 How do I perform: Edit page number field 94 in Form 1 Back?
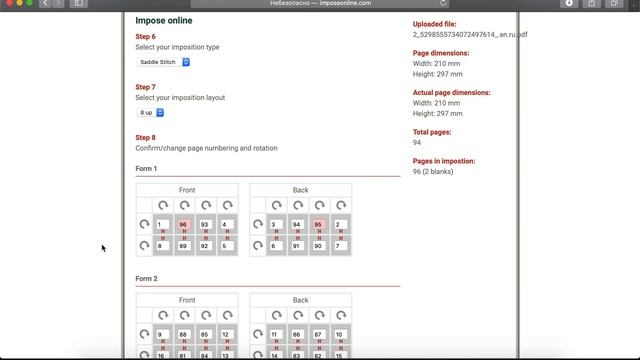298,224
